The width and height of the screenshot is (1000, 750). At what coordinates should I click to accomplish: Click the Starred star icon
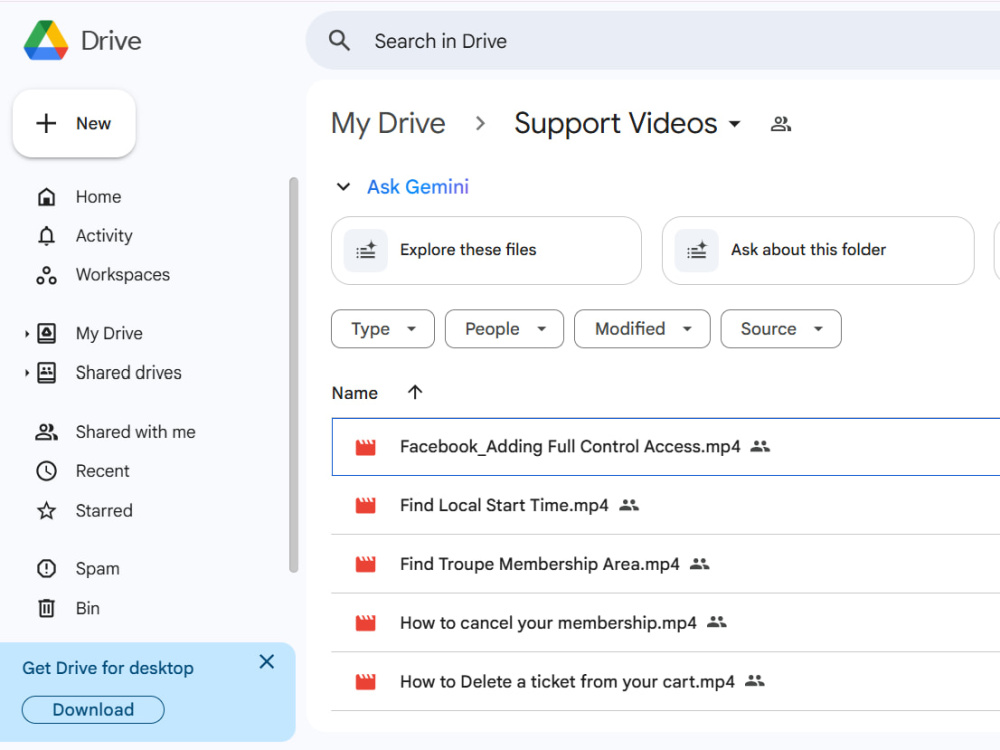pyautogui.click(x=47, y=511)
